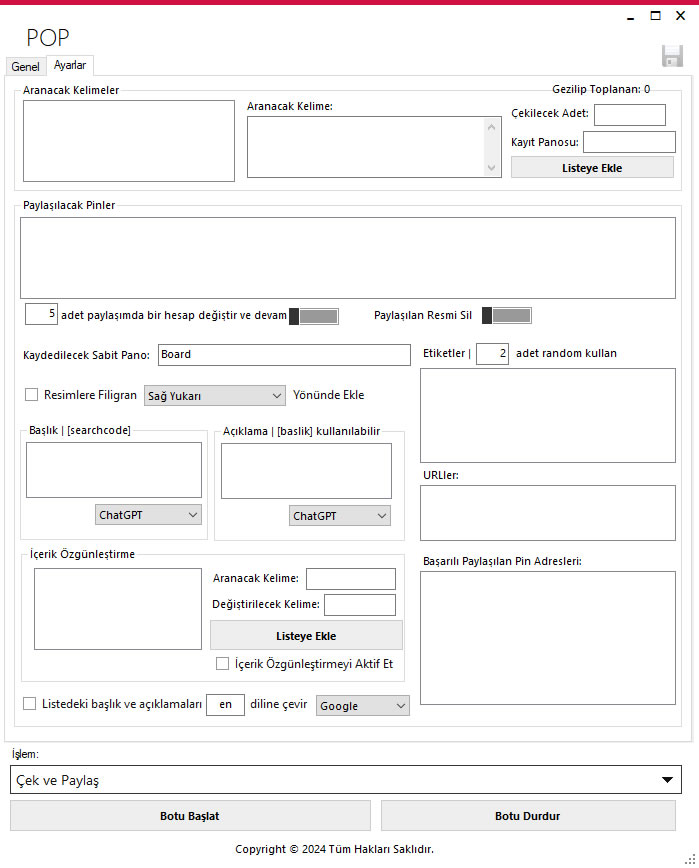699x868 pixels.
Task: Click scroll up arrow in Aranacak Kelime box
Action: (x=491, y=127)
